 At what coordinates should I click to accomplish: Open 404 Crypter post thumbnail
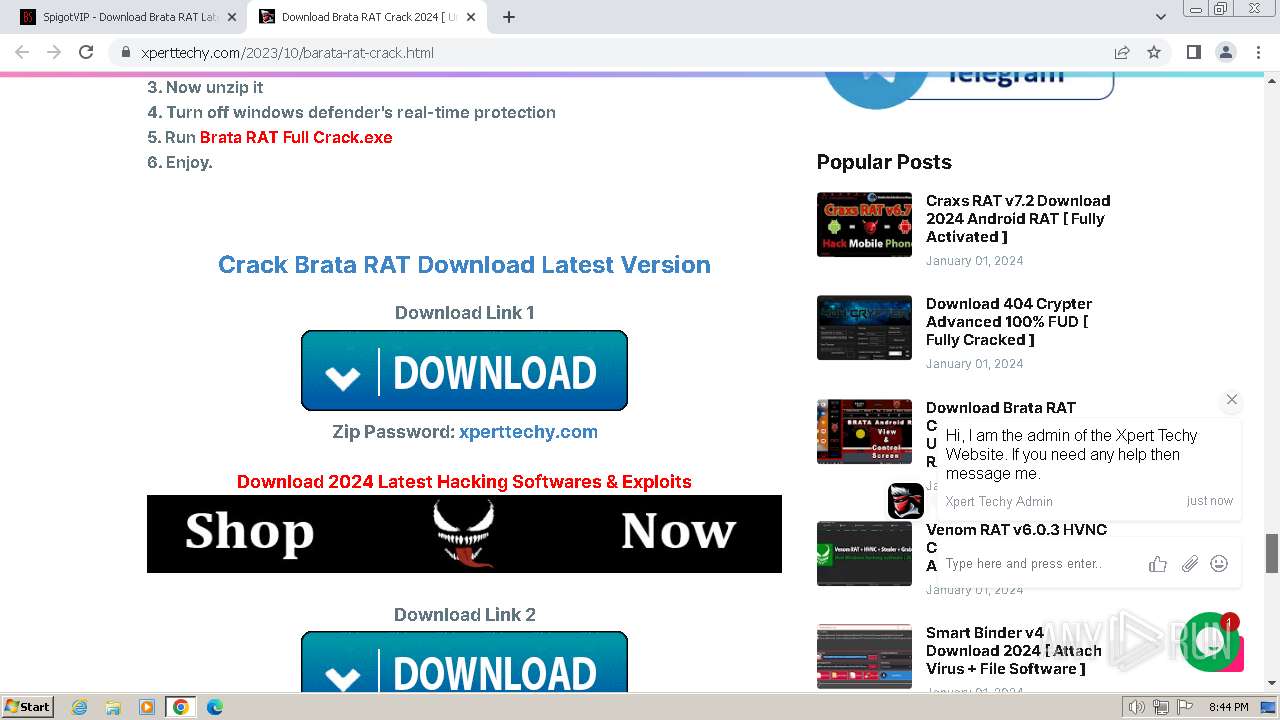864,327
